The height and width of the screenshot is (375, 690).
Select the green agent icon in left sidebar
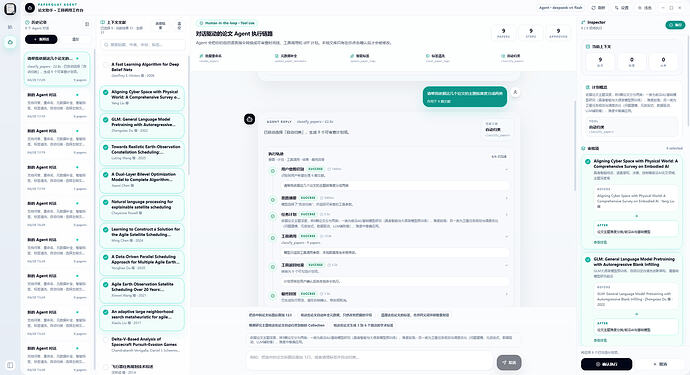point(10,42)
